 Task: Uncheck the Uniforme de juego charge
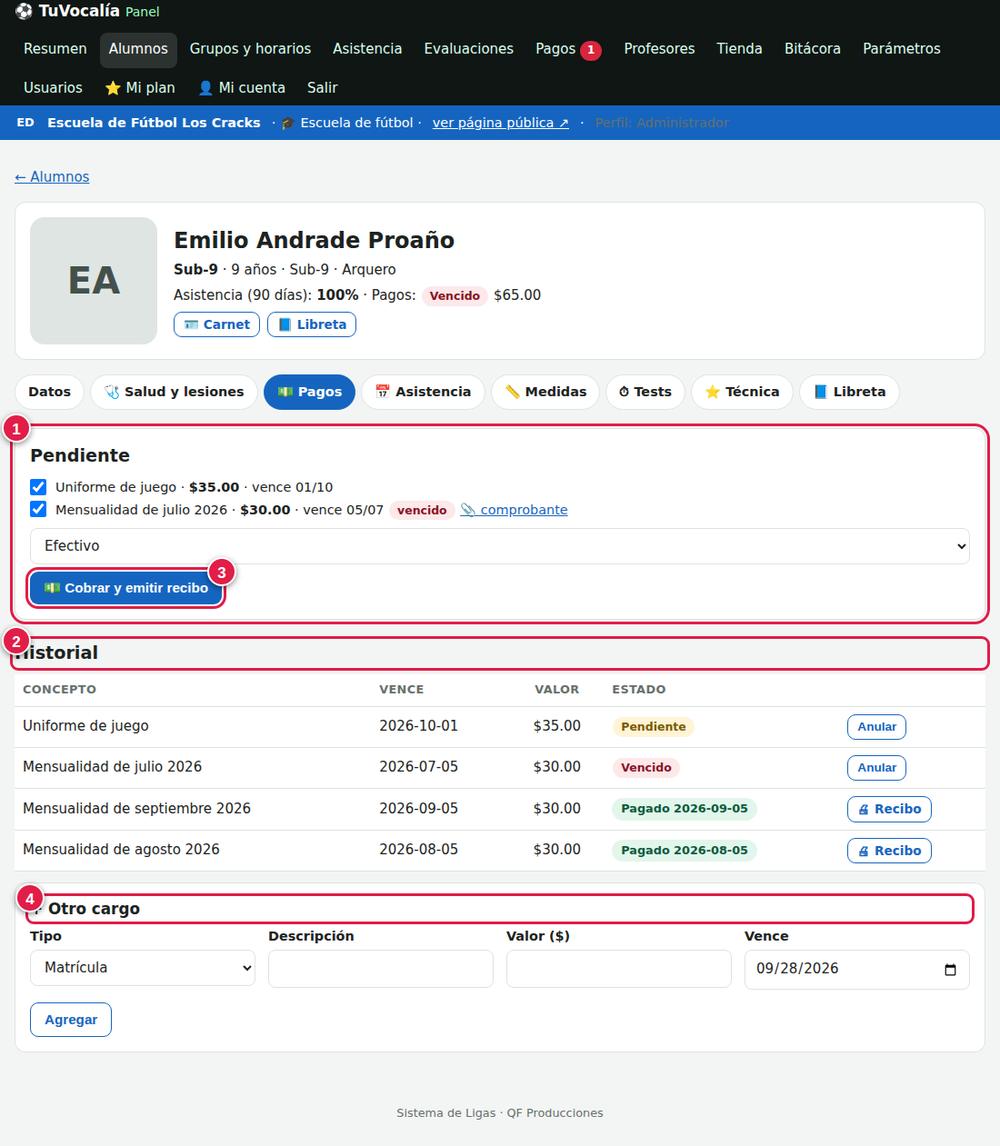38,487
